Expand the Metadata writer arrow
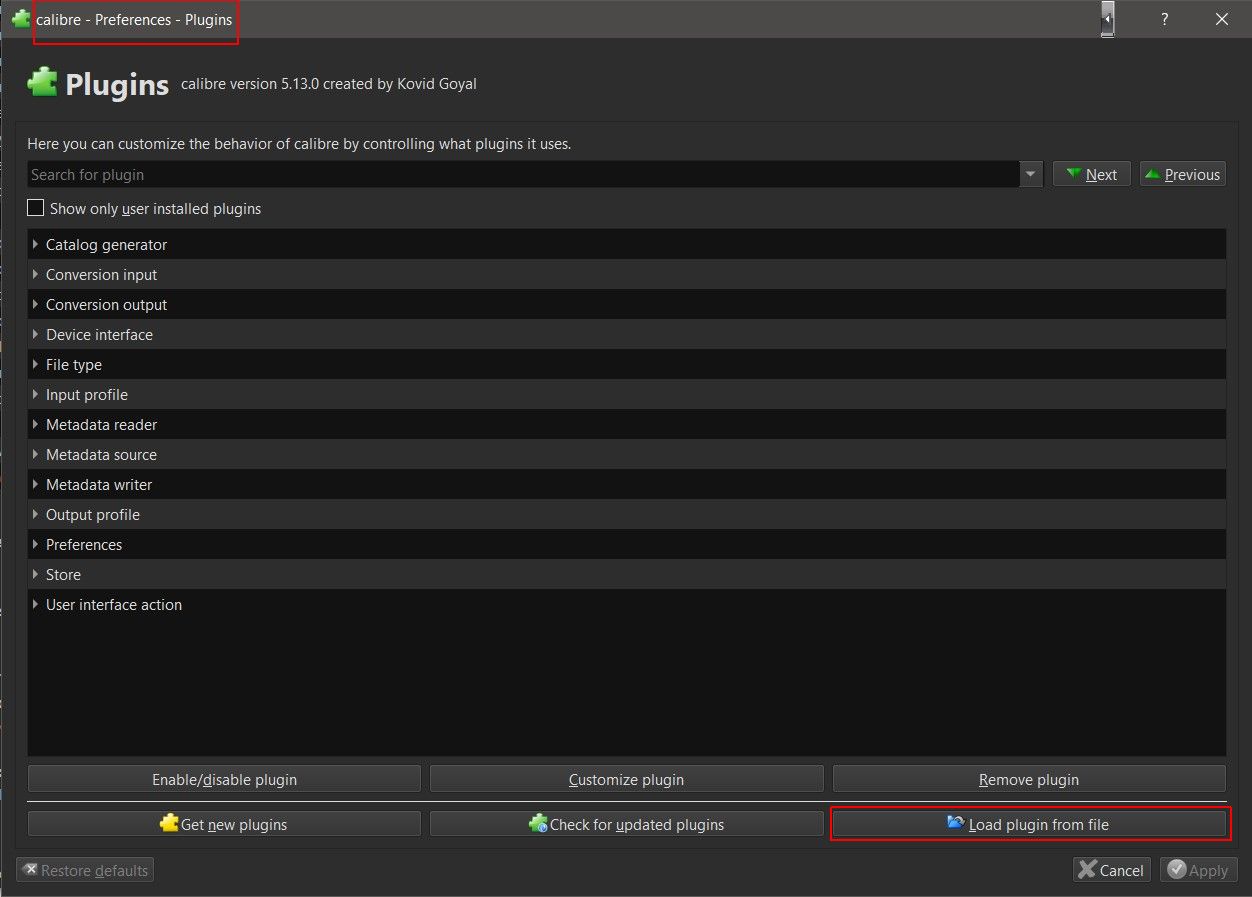 (x=36, y=484)
